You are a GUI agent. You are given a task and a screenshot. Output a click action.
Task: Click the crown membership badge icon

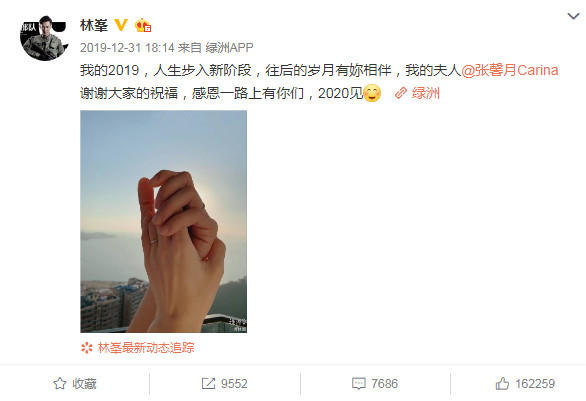(143, 25)
